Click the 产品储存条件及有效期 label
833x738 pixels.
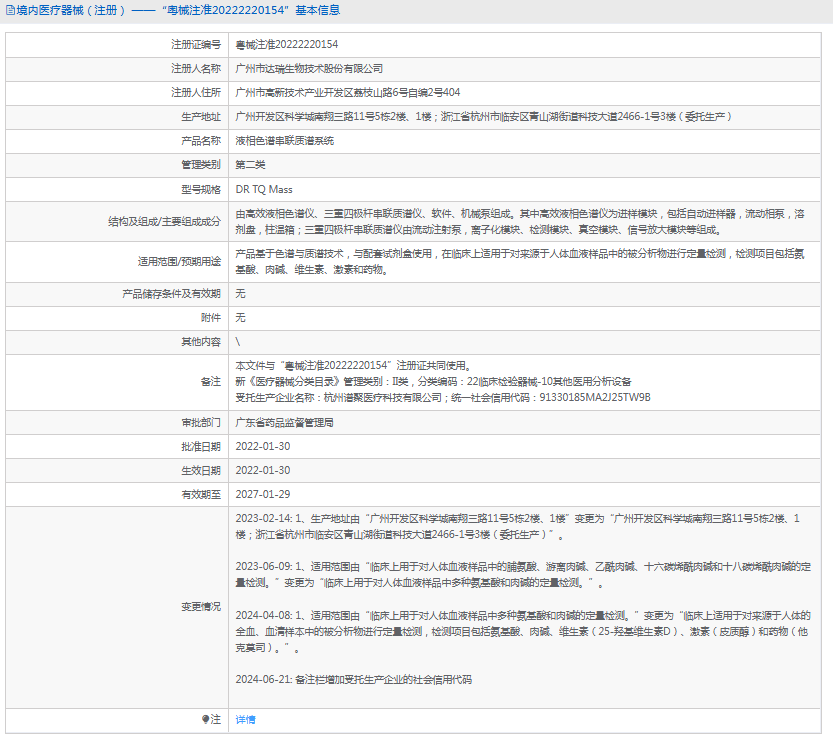tap(172, 294)
